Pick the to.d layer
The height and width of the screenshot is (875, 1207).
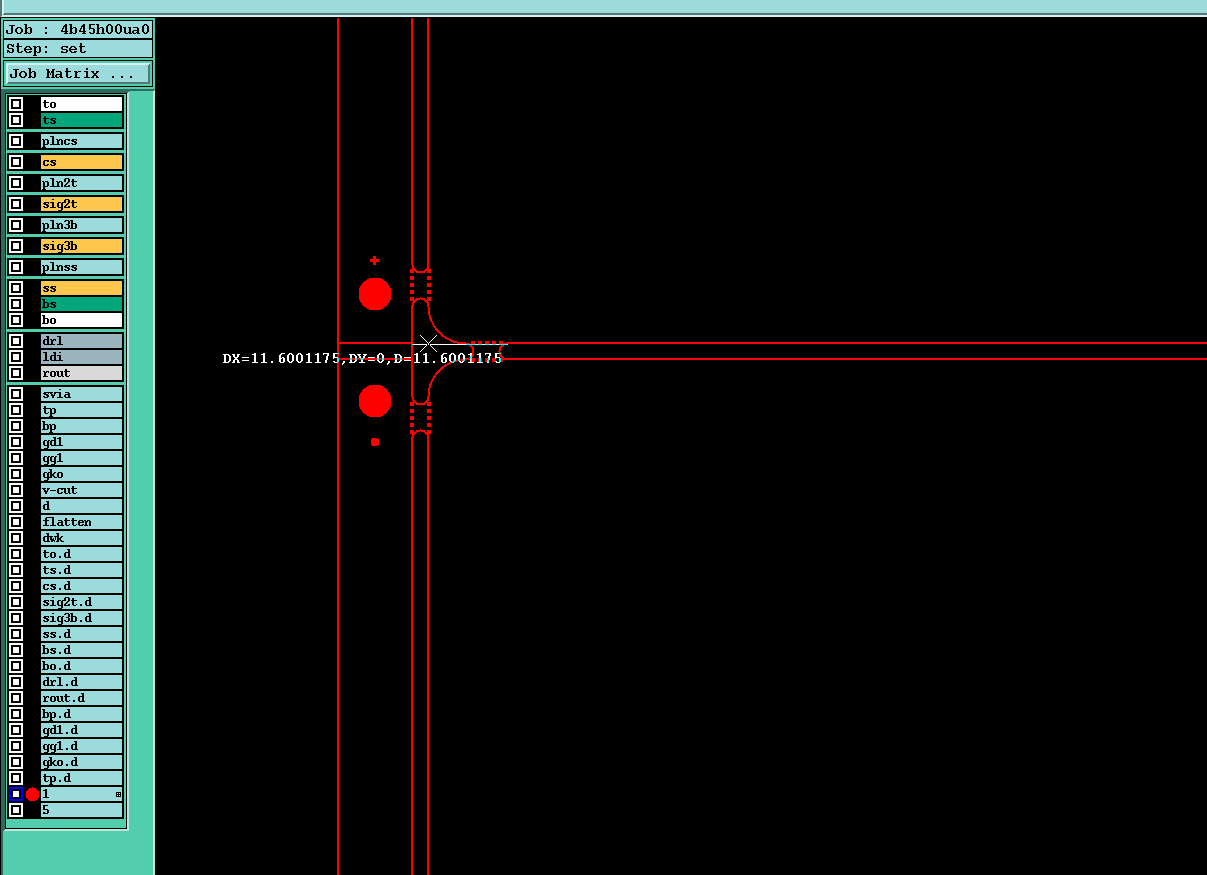tap(82, 554)
